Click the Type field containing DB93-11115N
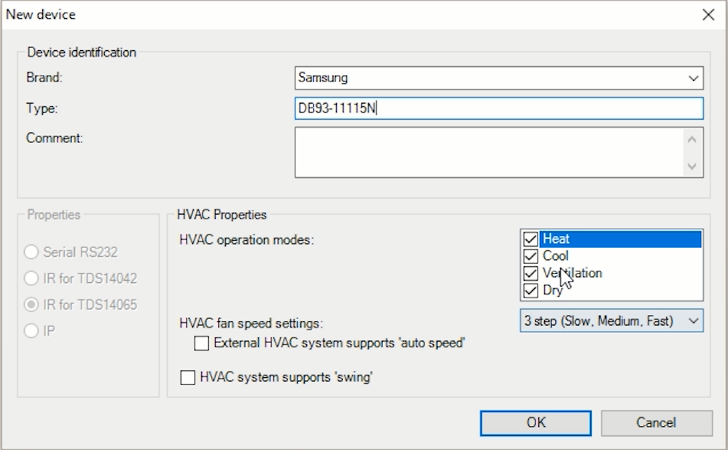The image size is (728, 450). [498, 109]
